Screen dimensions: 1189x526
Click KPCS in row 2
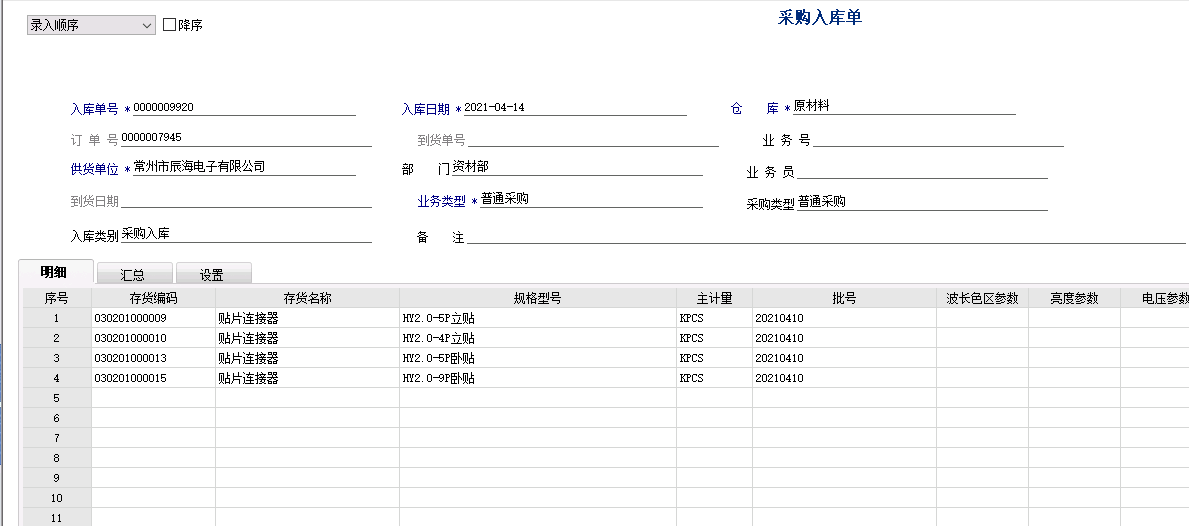(714, 338)
